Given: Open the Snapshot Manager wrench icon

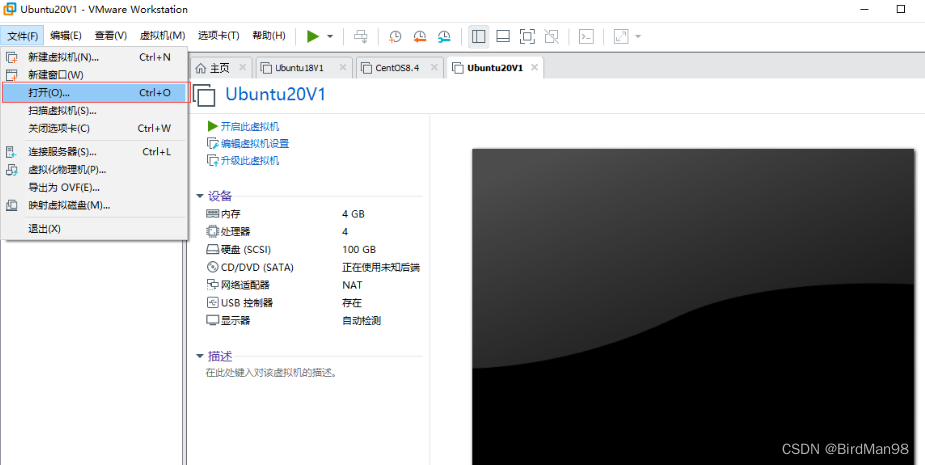Looking at the screenshot, I should click(x=444, y=37).
